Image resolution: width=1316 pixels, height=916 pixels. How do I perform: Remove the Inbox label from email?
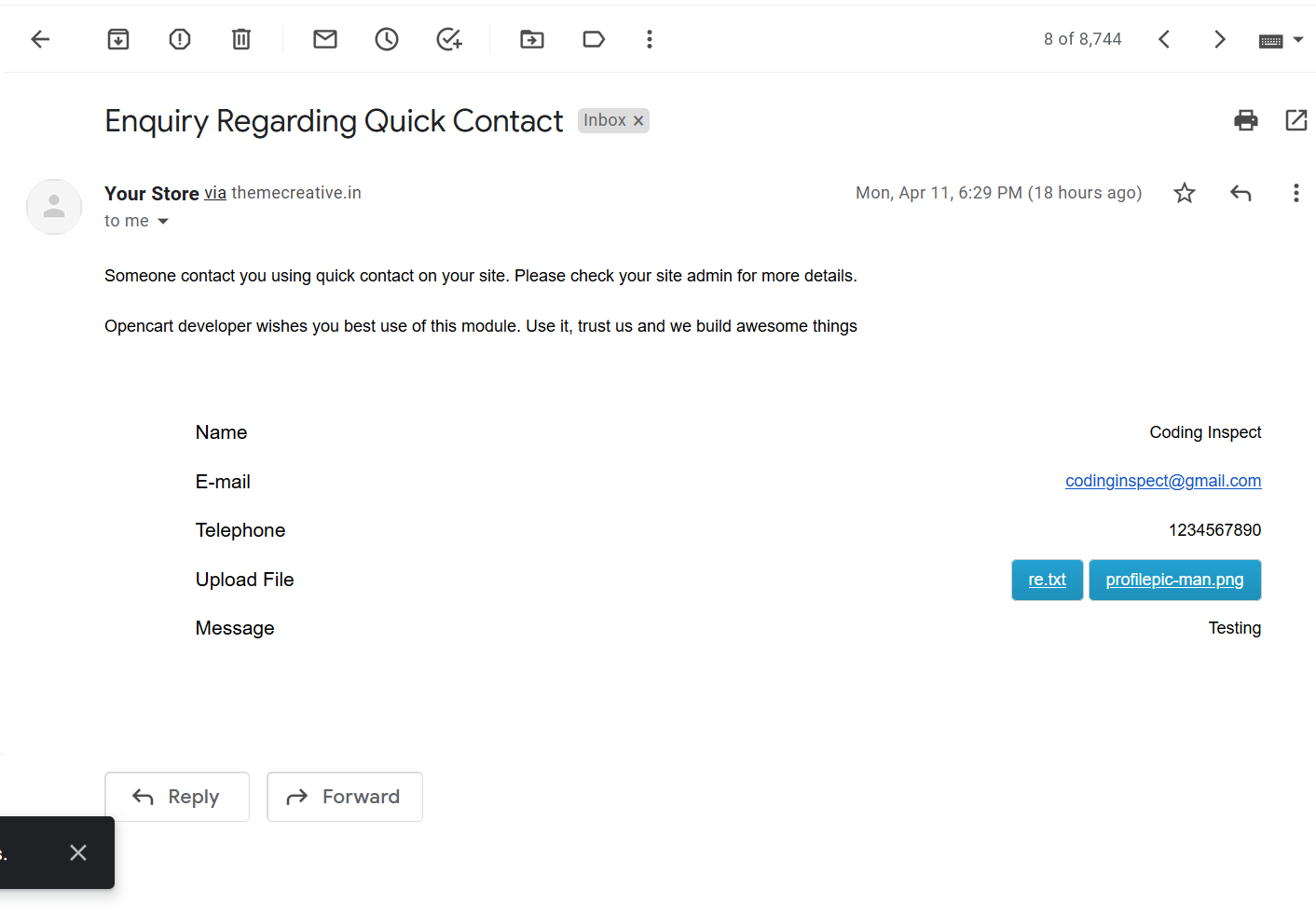(x=638, y=121)
